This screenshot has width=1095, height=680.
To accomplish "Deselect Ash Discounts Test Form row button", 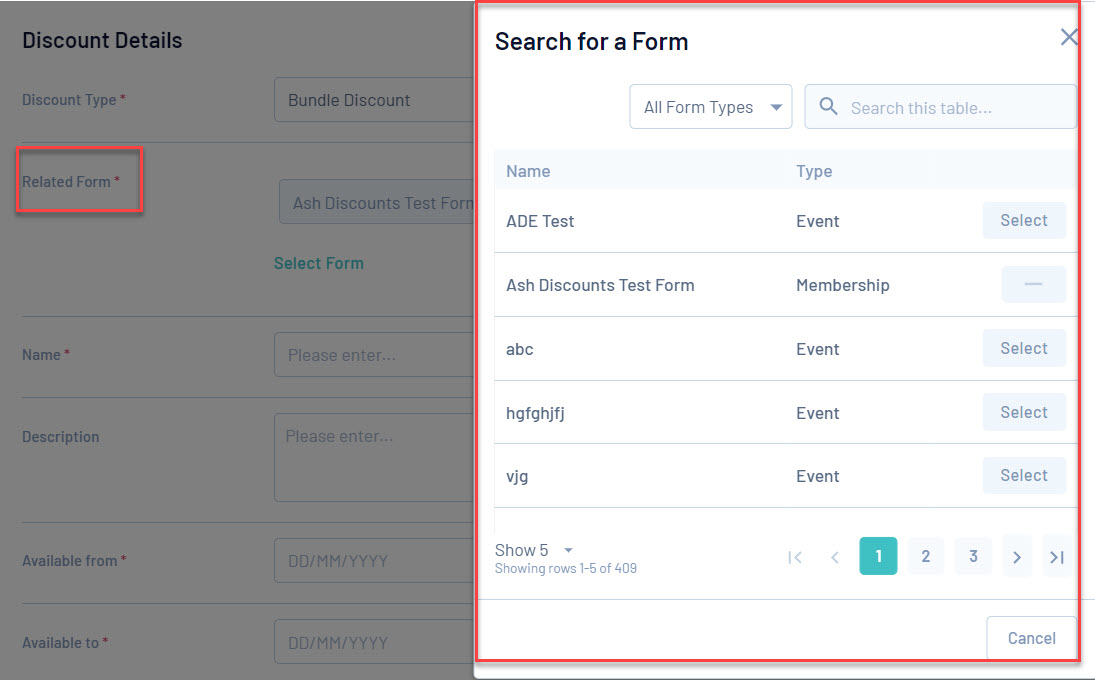I will tap(1033, 285).
